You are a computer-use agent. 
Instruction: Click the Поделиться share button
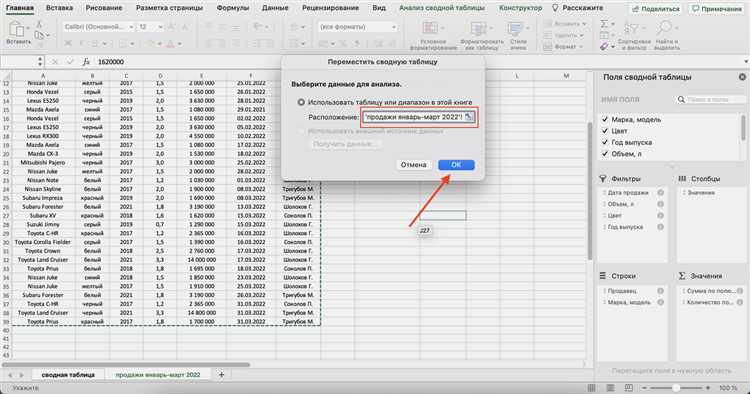(x=656, y=9)
